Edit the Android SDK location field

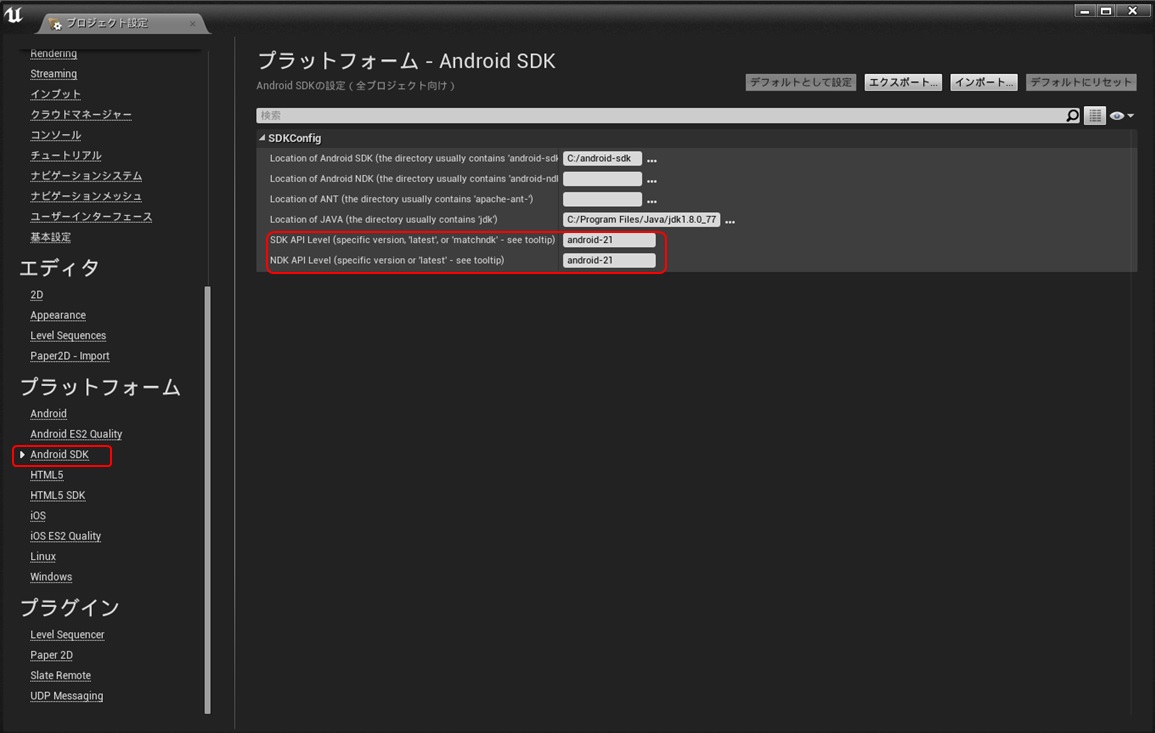pos(602,158)
